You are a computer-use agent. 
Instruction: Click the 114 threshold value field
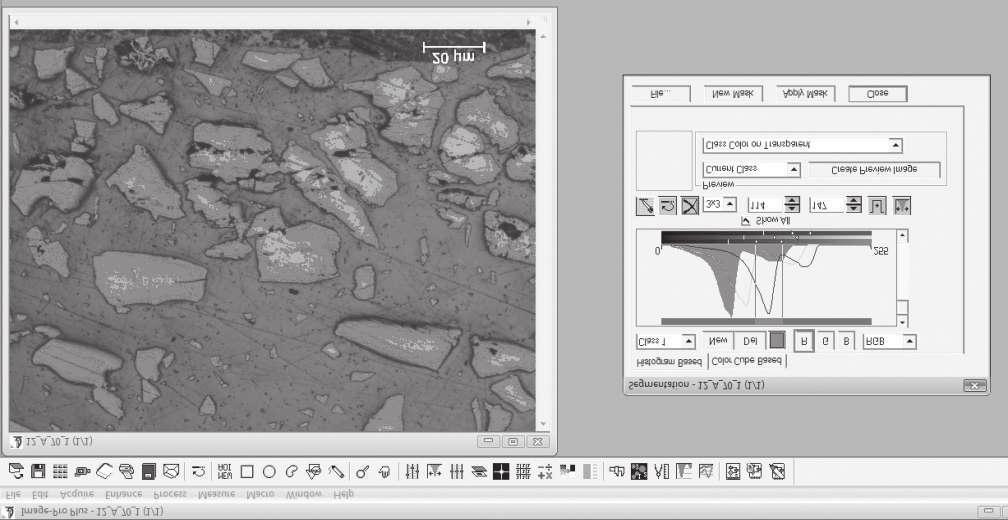766,205
